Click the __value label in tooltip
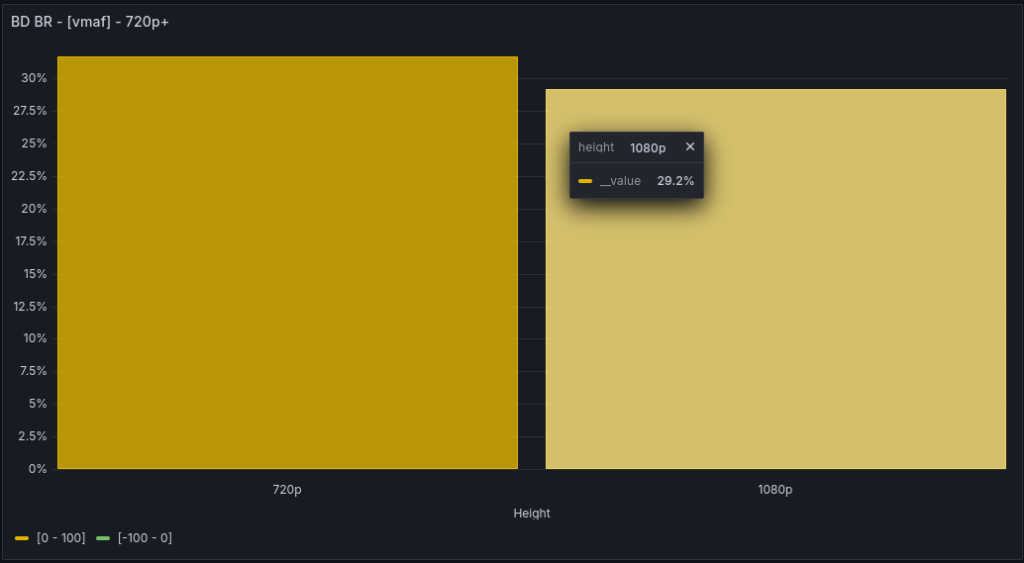The width and height of the screenshot is (1024, 563). coord(620,181)
